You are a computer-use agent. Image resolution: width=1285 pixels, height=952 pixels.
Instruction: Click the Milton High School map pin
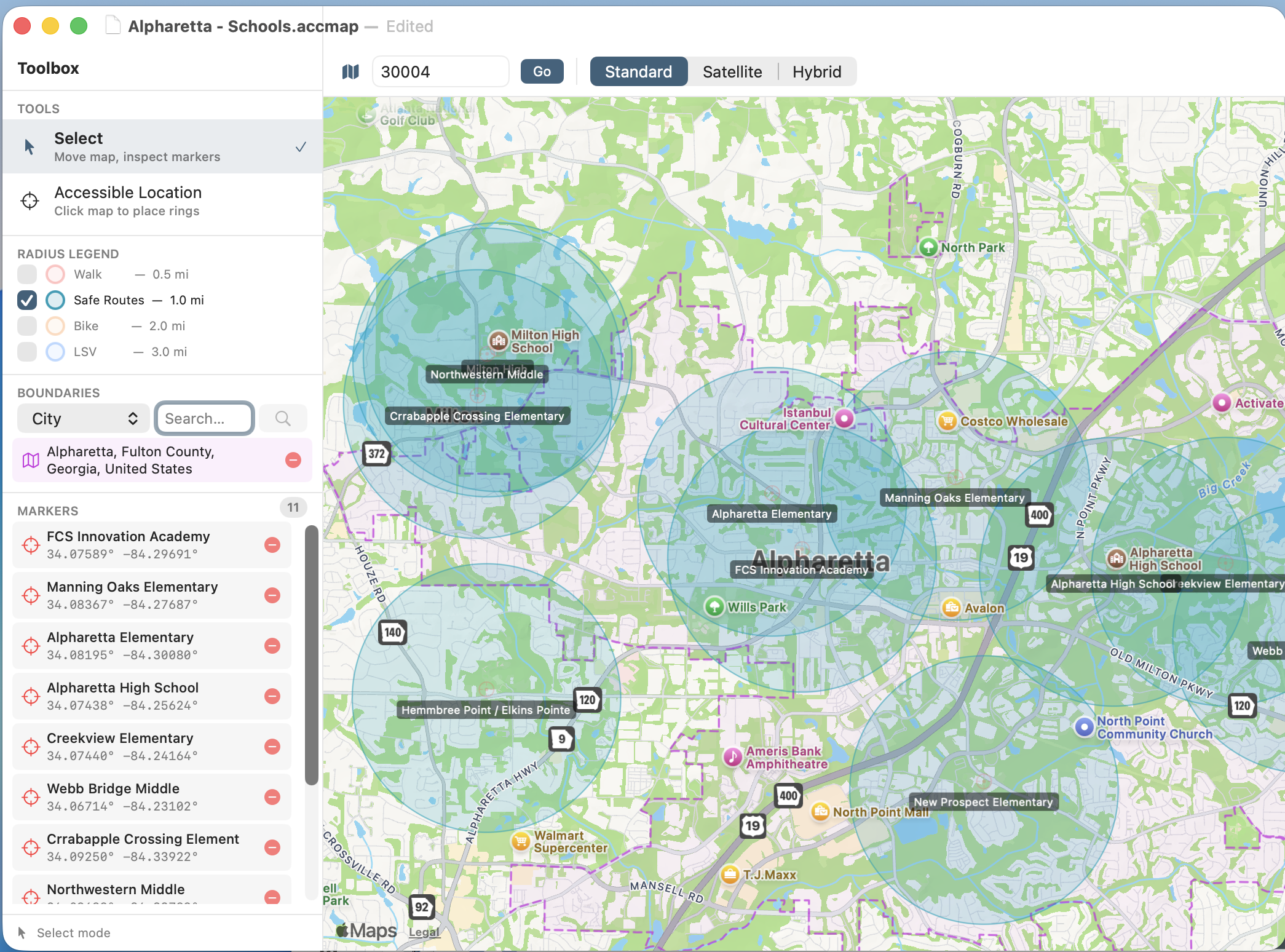pyautogui.click(x=498, y=340)
